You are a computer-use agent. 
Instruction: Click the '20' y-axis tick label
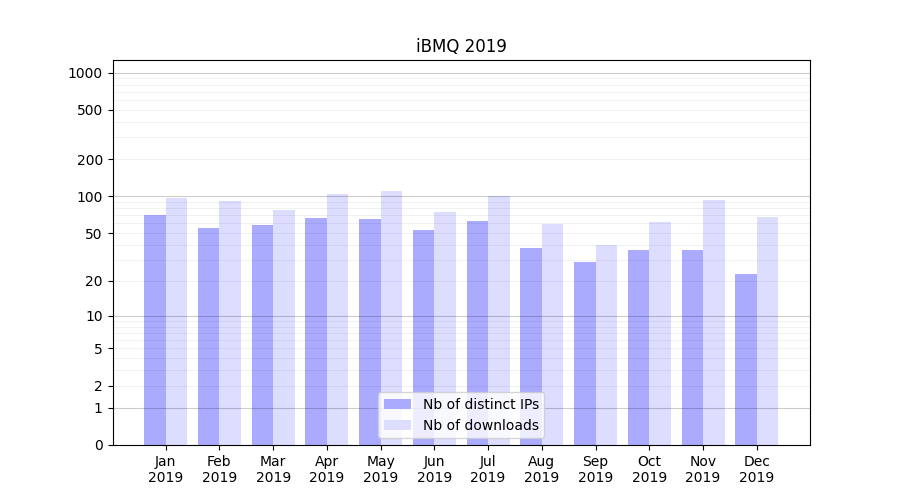tap(94, 281)
